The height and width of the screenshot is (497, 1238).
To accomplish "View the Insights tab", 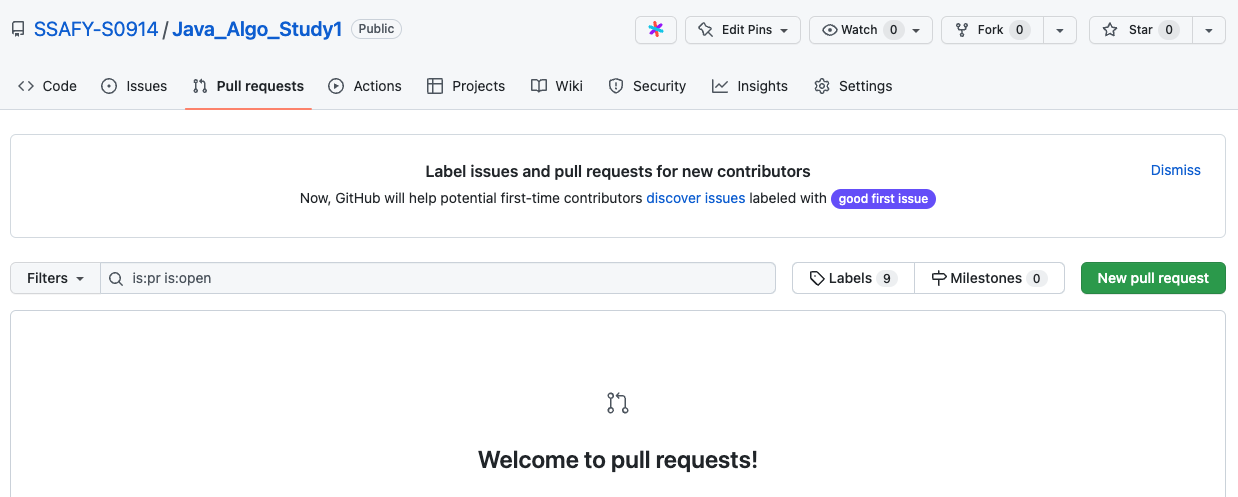I will click(x=750, y=86).
